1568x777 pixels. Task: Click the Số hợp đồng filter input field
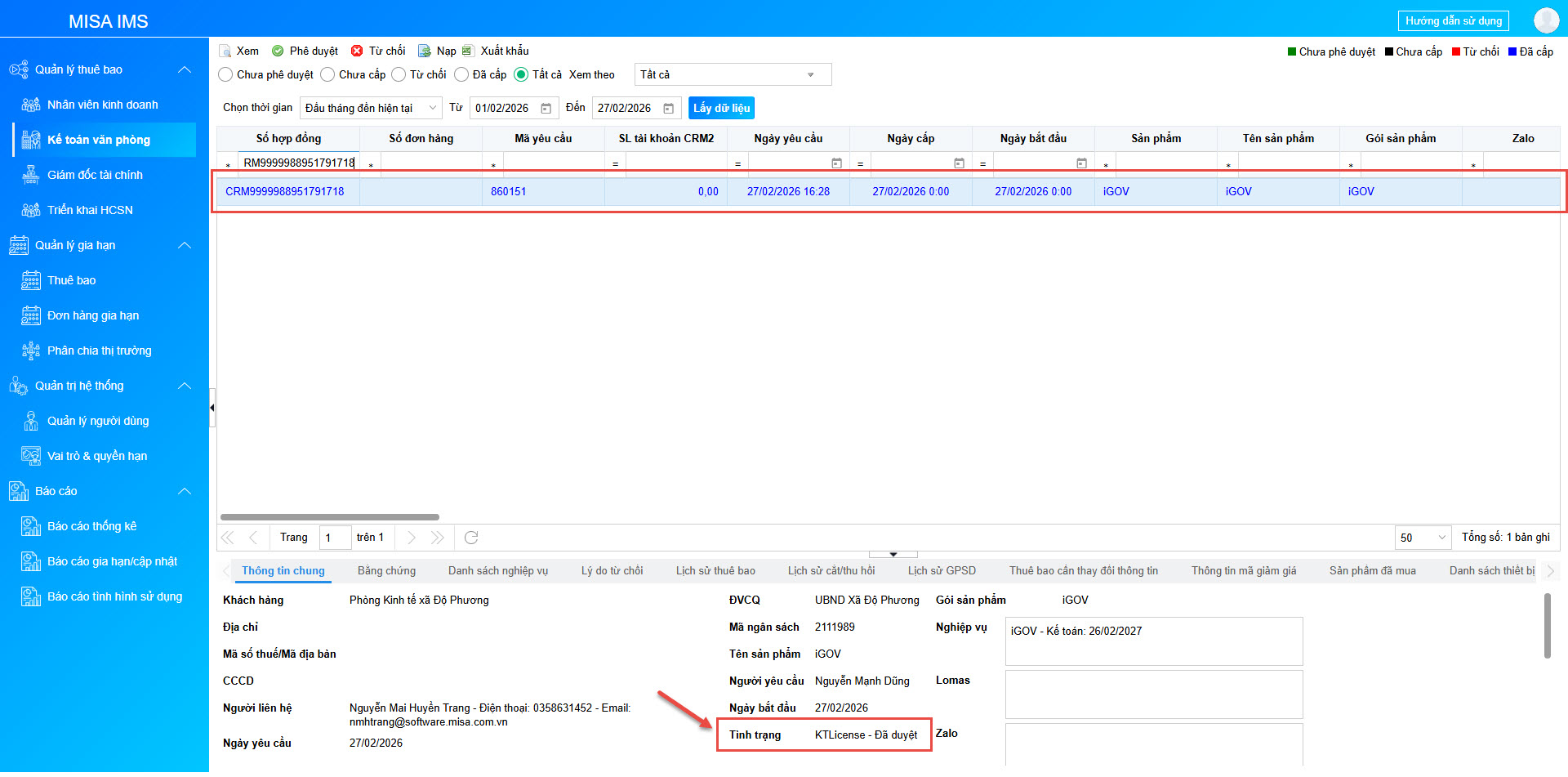(298, 163)
